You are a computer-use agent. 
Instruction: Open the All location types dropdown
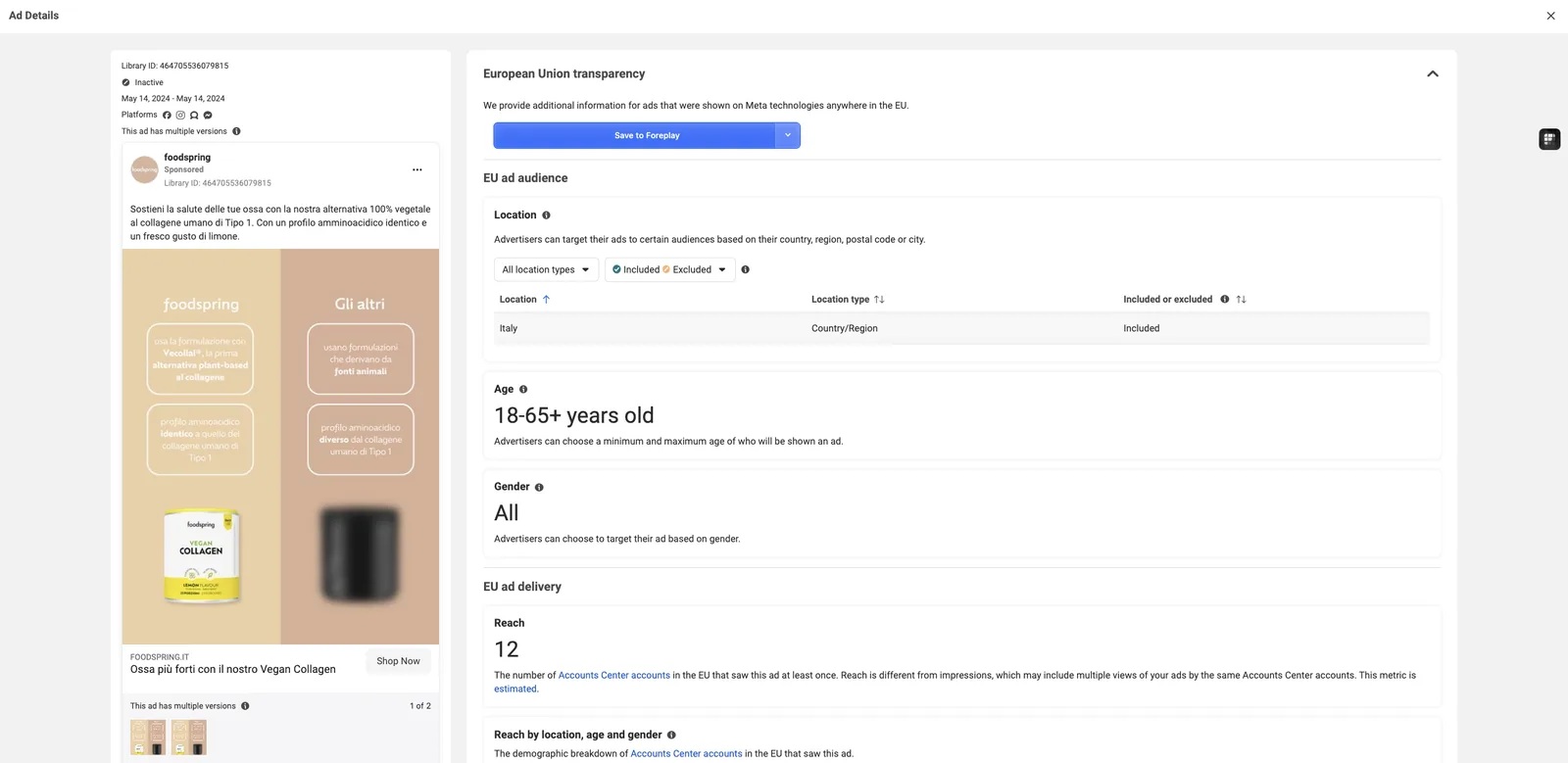(546, 269)
